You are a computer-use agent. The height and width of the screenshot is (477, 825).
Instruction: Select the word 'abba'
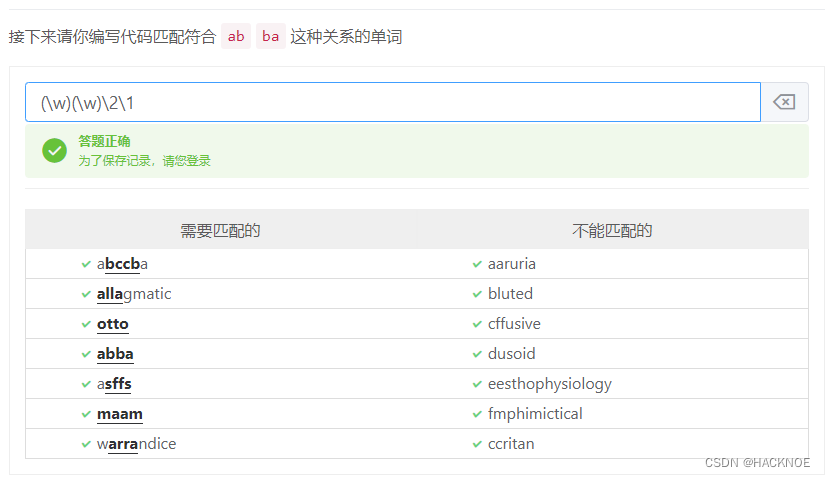tap(115, 354)
